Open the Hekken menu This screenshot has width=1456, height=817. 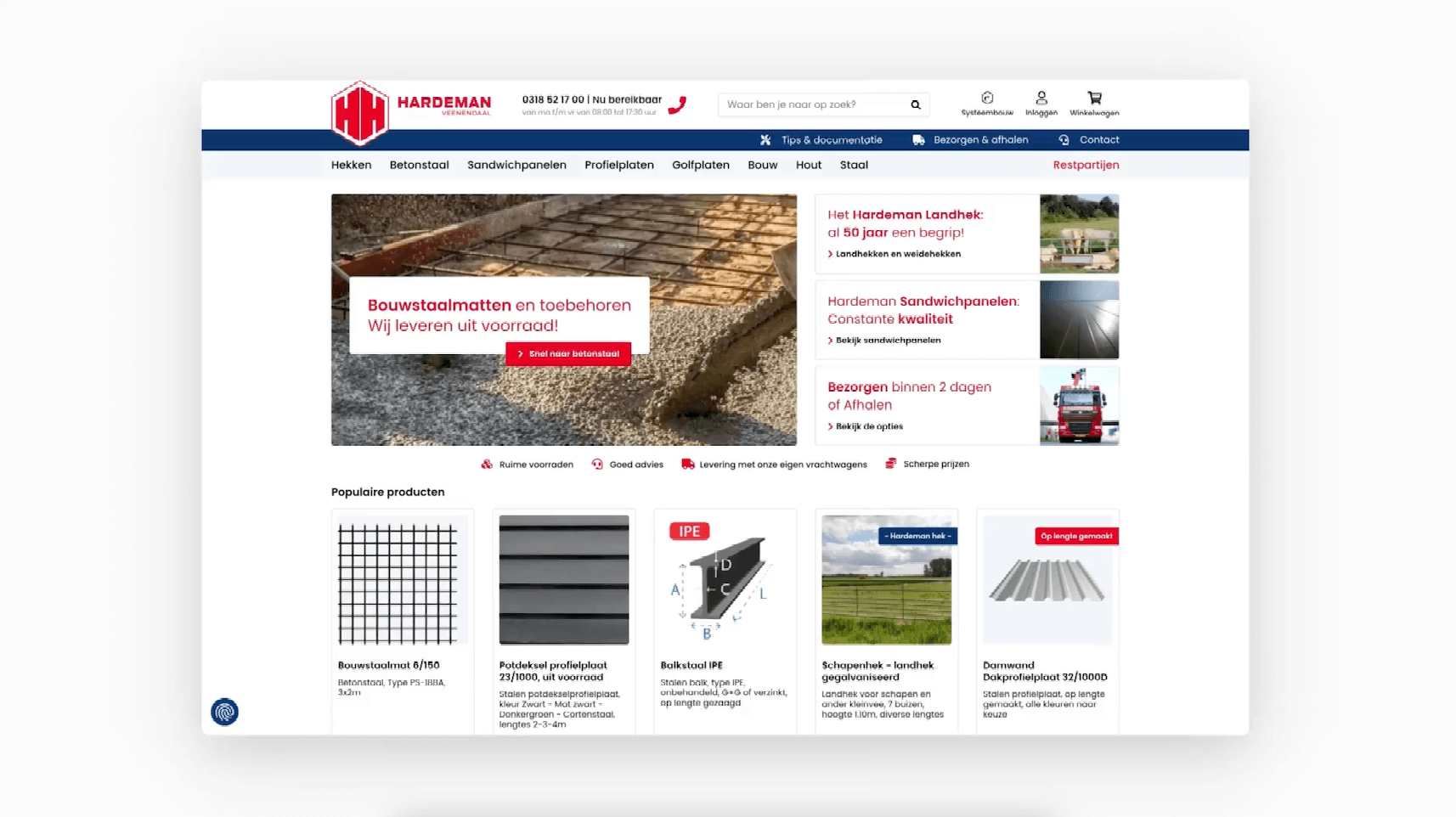point(351,165)
